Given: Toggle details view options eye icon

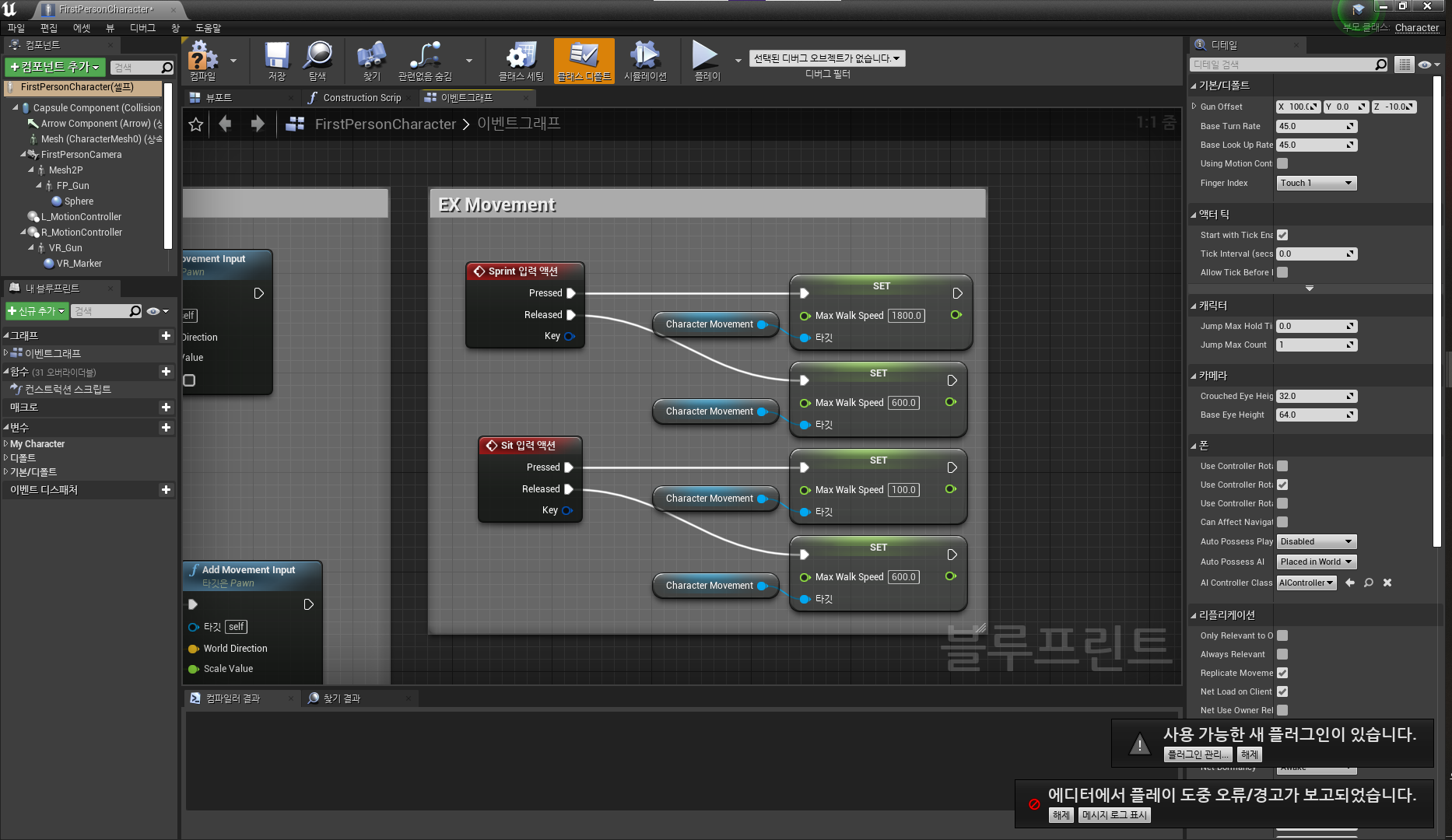Looking at the screenshot, I should pyautogui.click(x=1429, y=65).
